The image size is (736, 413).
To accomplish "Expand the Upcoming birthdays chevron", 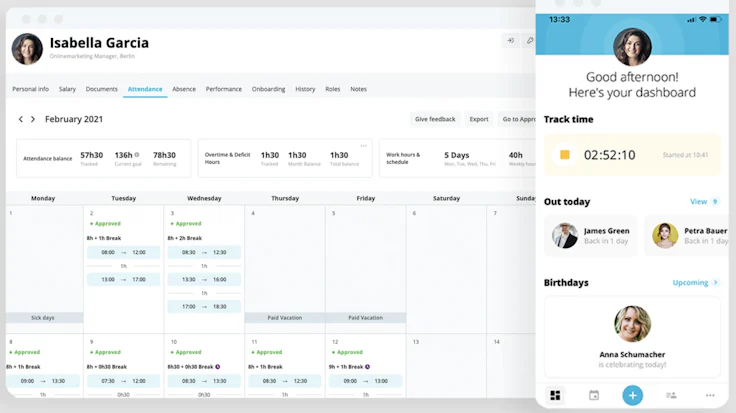I will coord(715,283).
